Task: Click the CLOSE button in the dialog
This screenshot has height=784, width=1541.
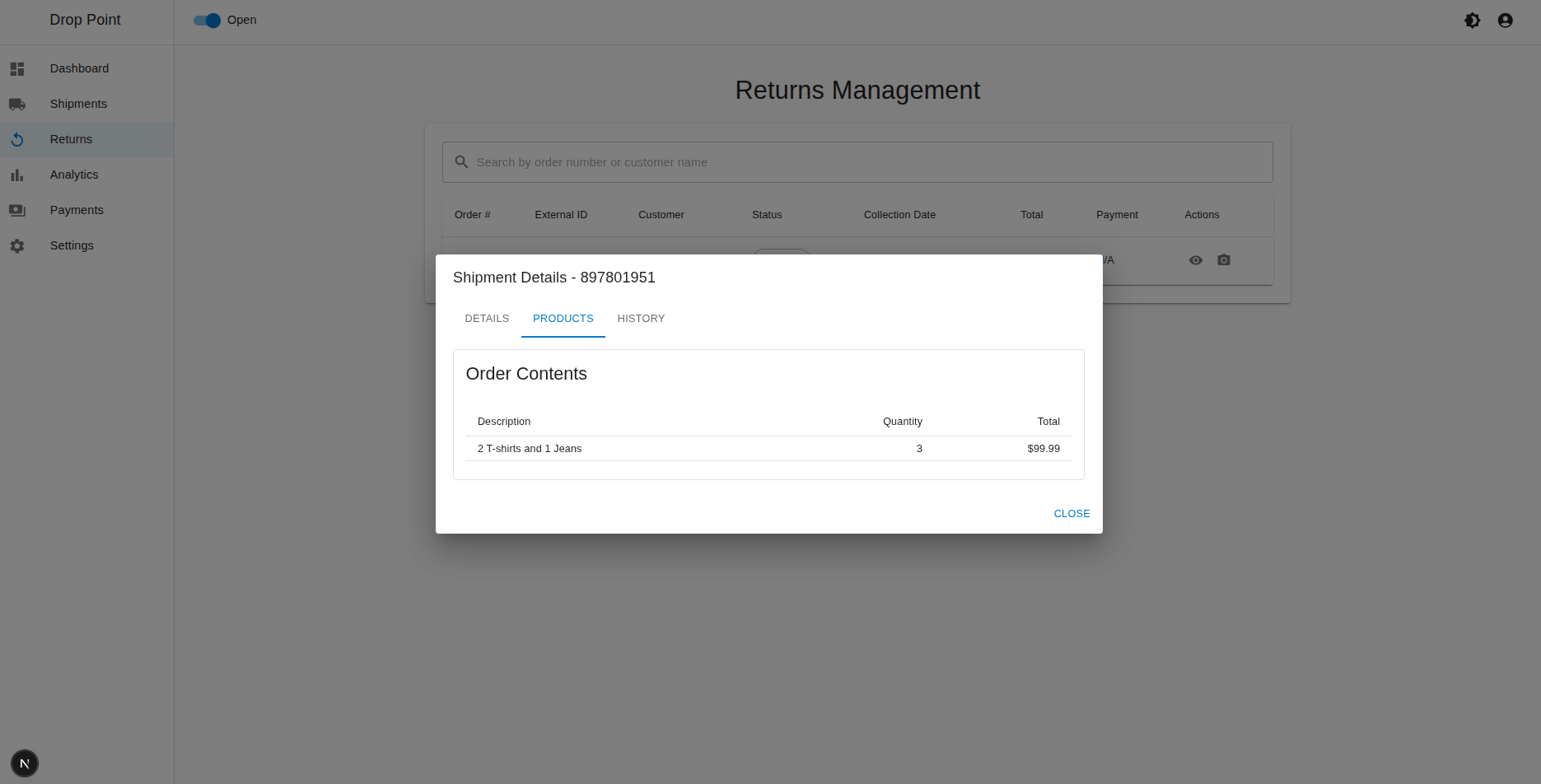Action: pos(1071,513)
